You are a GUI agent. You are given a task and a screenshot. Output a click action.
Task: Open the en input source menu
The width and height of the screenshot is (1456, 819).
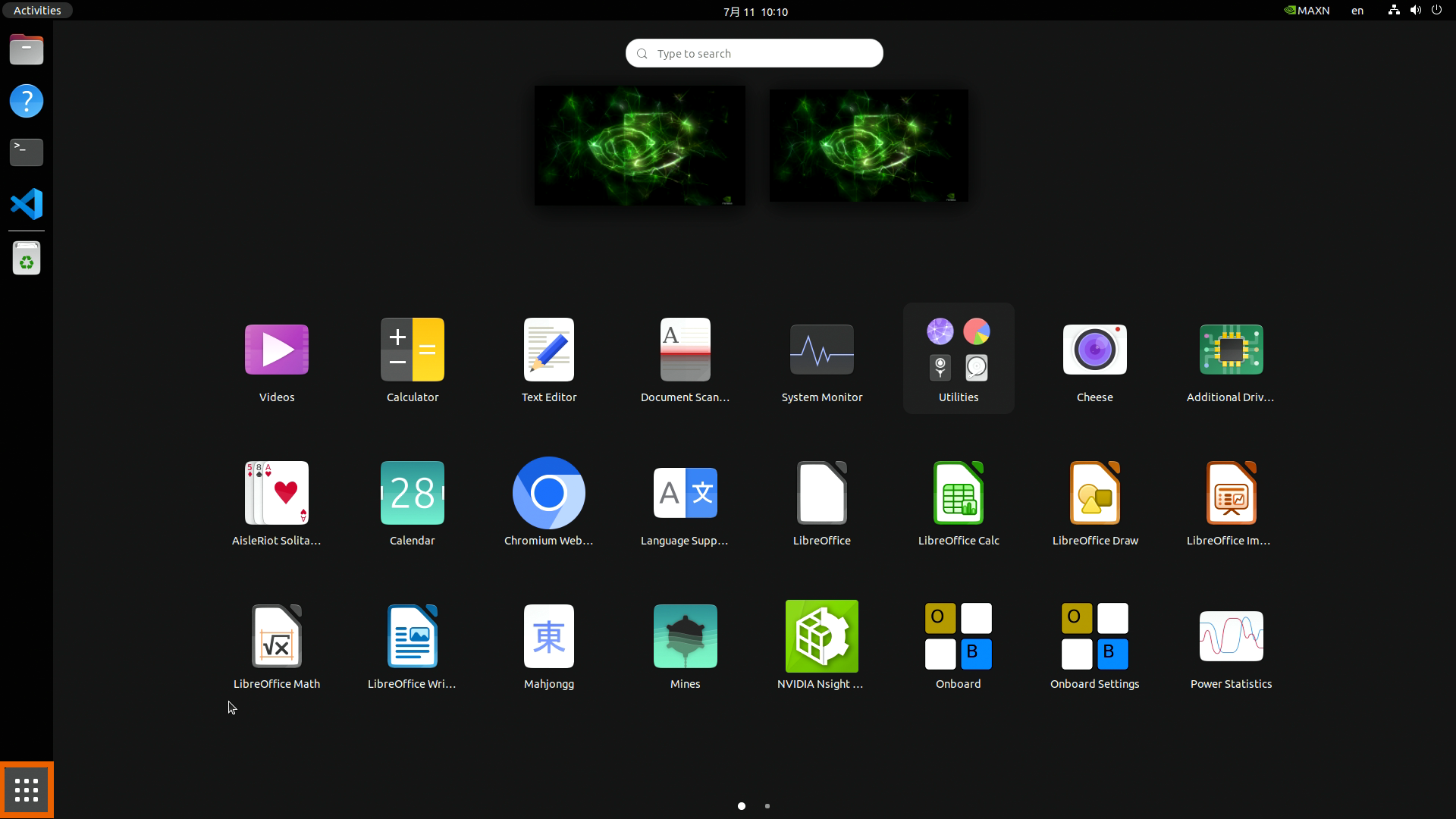1357,11
